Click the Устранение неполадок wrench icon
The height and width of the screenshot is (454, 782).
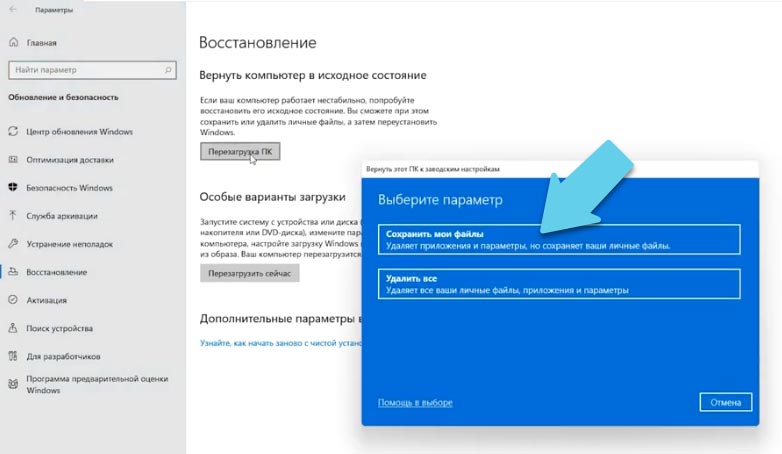click(13, 243)
